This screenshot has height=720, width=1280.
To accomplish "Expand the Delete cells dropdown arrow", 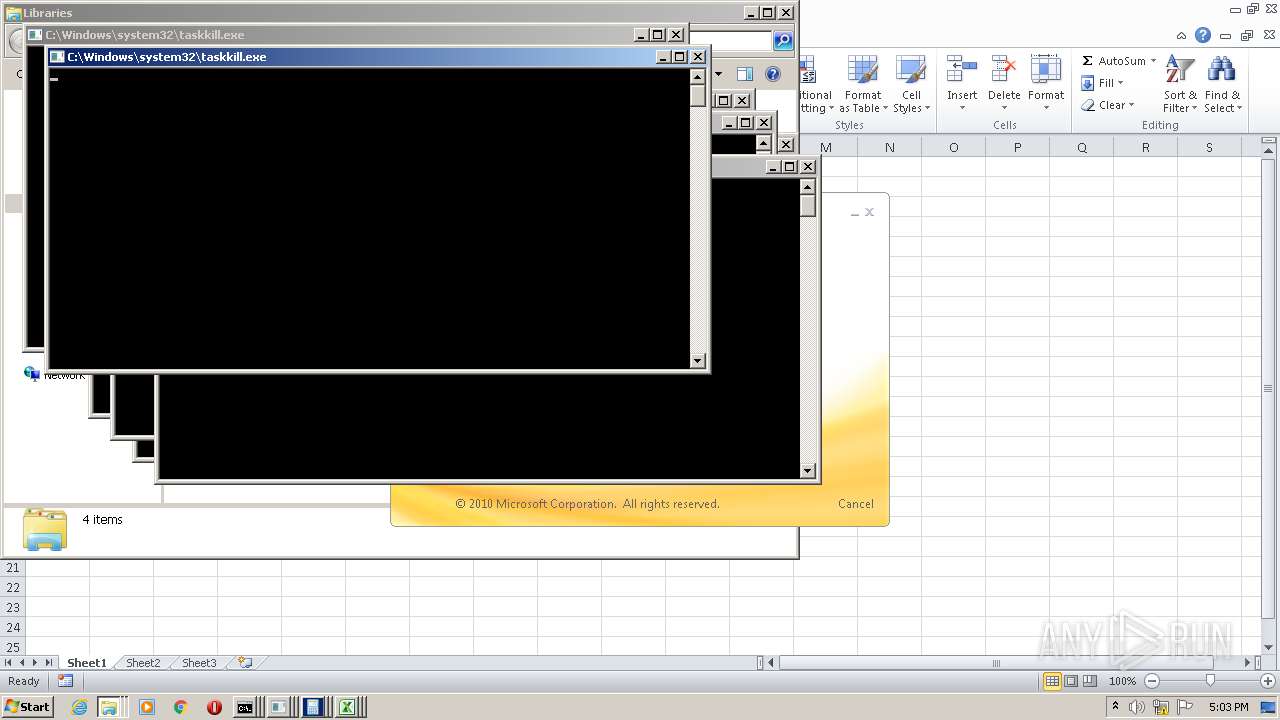I will pyautogui.click(x=1004, y=108).
